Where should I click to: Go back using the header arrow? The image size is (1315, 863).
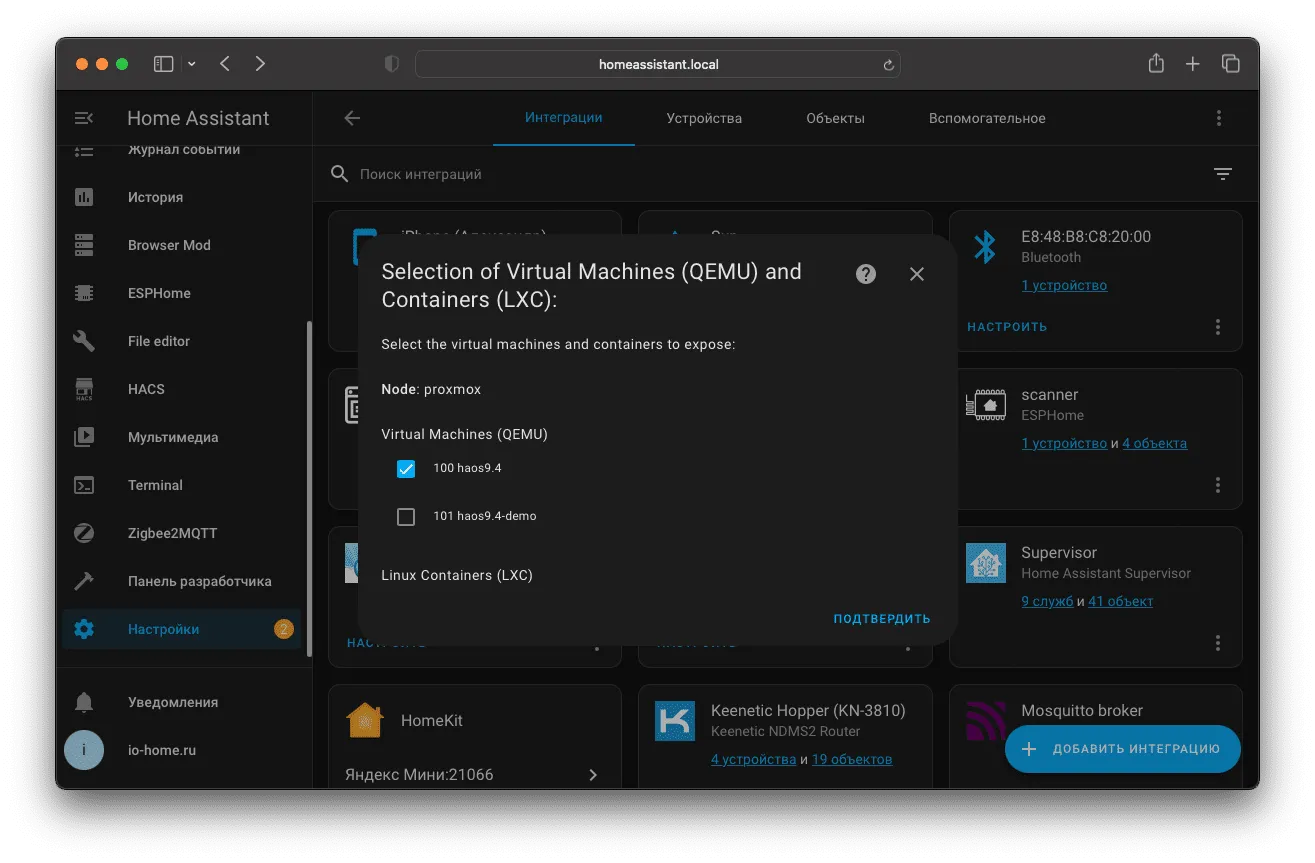pyautogui.click(x=352, y=118)
